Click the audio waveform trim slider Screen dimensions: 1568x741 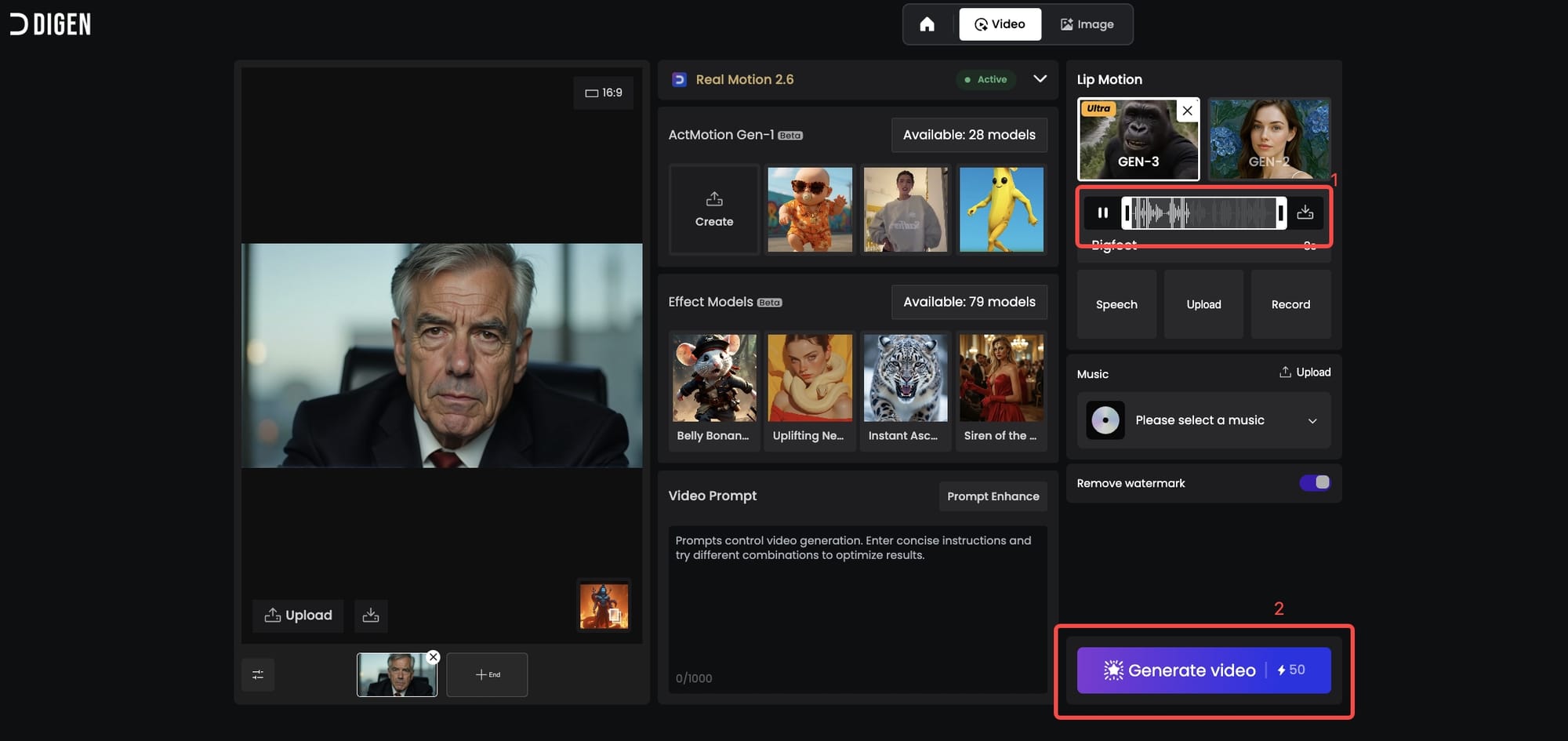pos(1203,212)
